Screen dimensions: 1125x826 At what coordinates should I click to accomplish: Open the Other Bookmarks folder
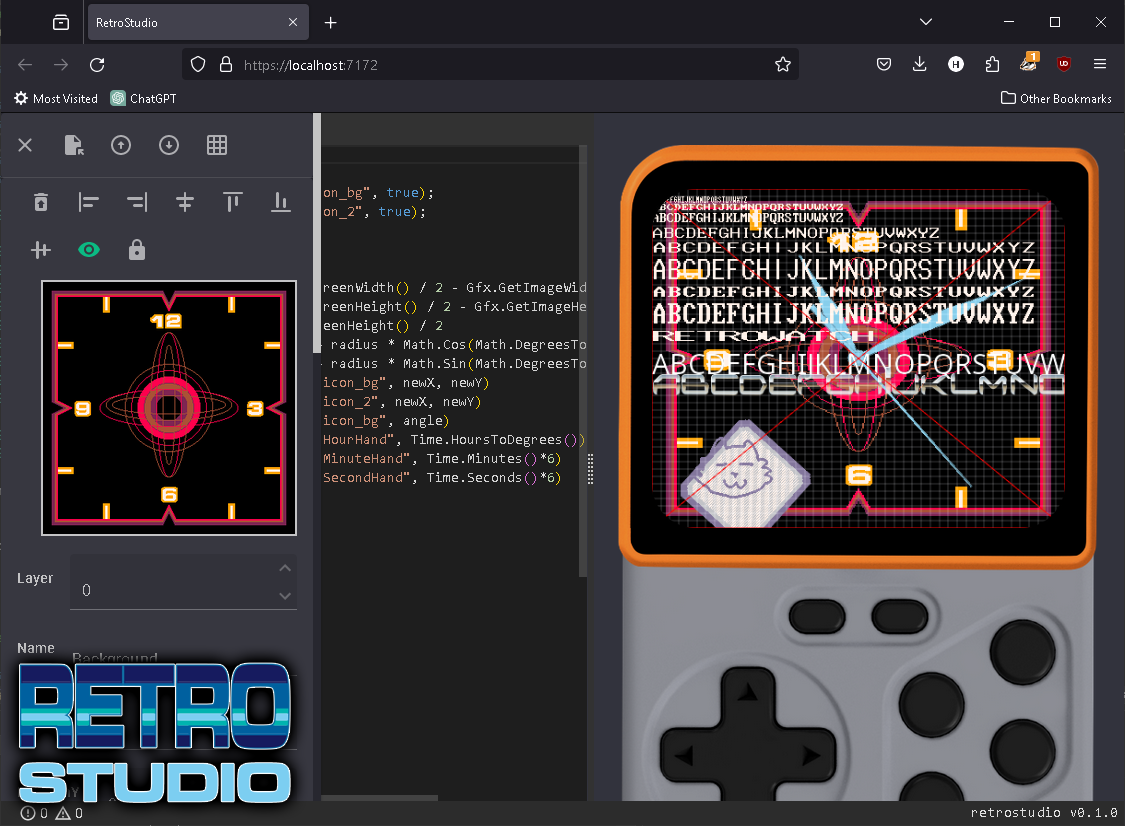tap(1056, 98)
